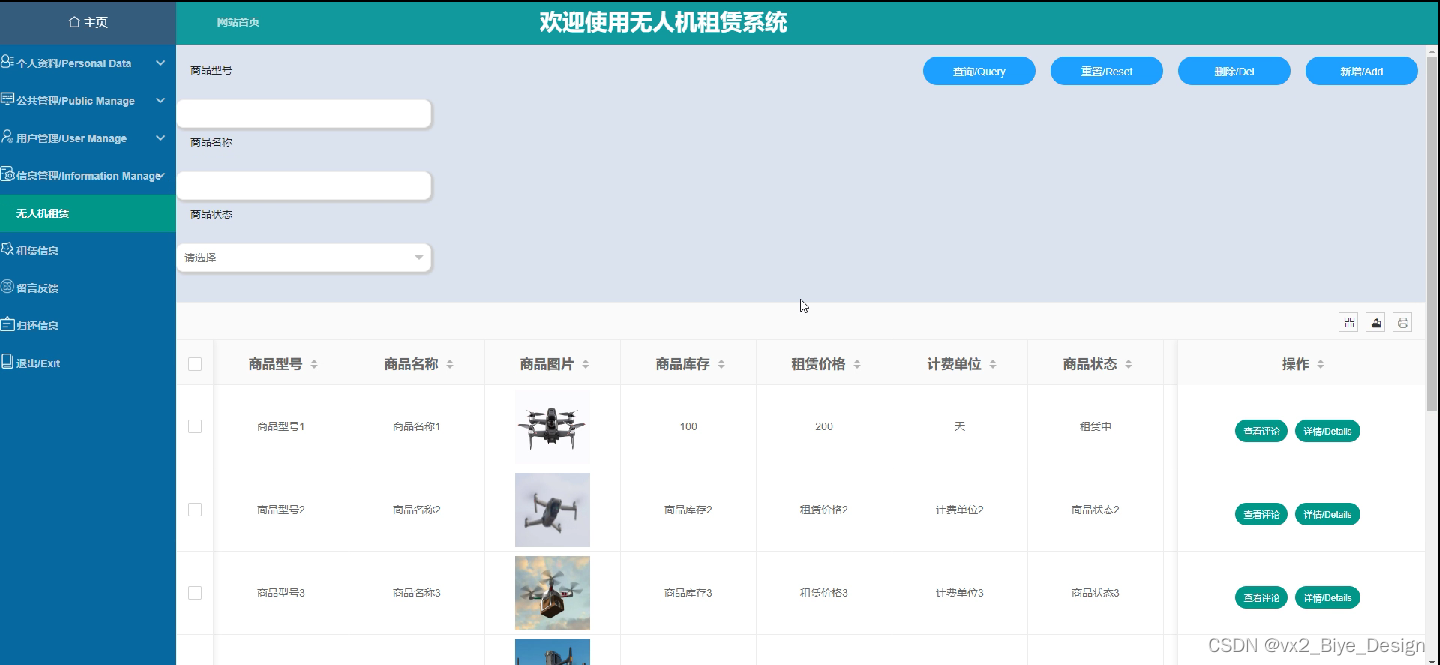This screenshot has height=665, width=1440.
Task: Focus the 商品名称 search input
Action: tap(304, 186)
